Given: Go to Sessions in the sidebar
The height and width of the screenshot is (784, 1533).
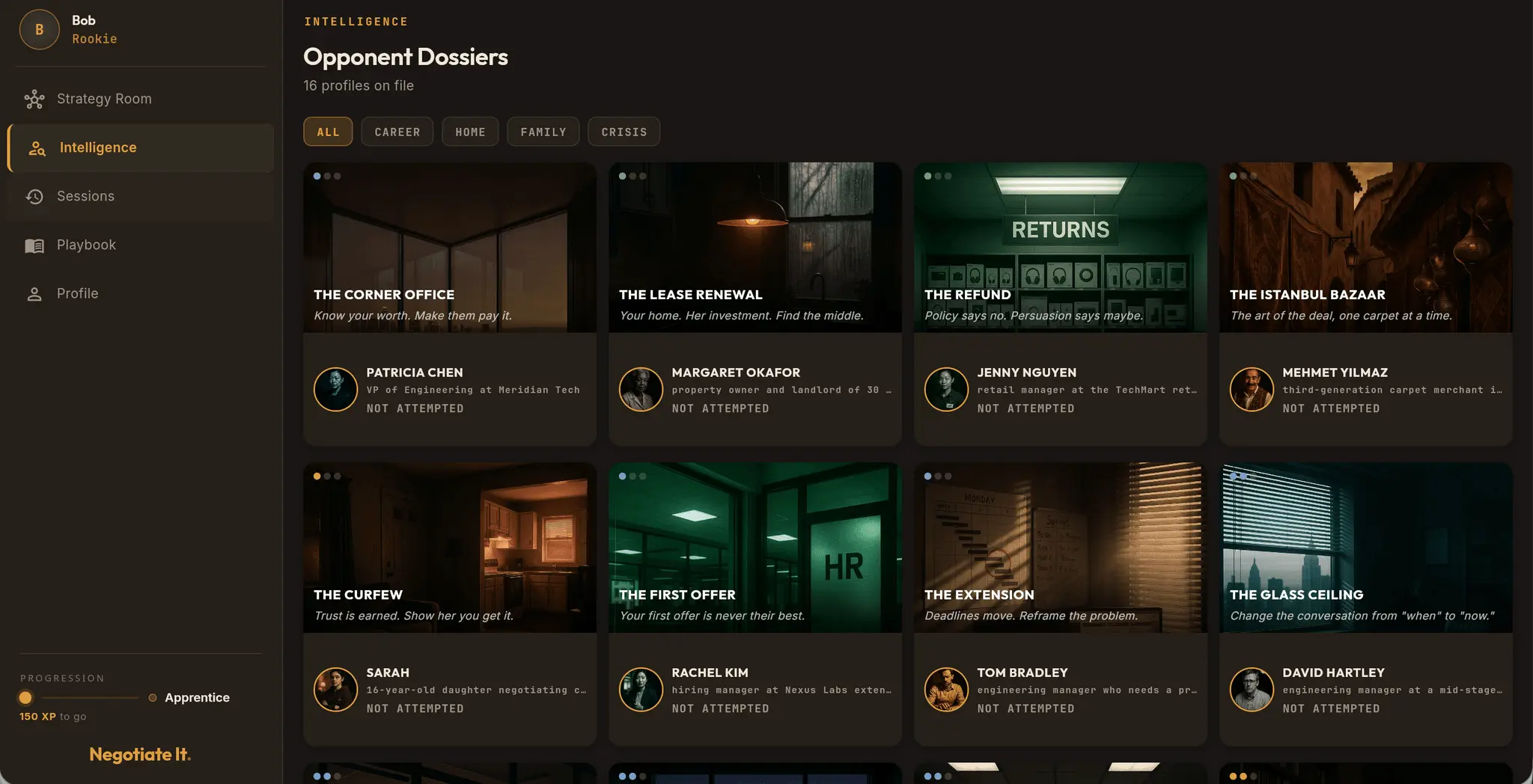Looking at the screenshot, I should coord(141,197).
